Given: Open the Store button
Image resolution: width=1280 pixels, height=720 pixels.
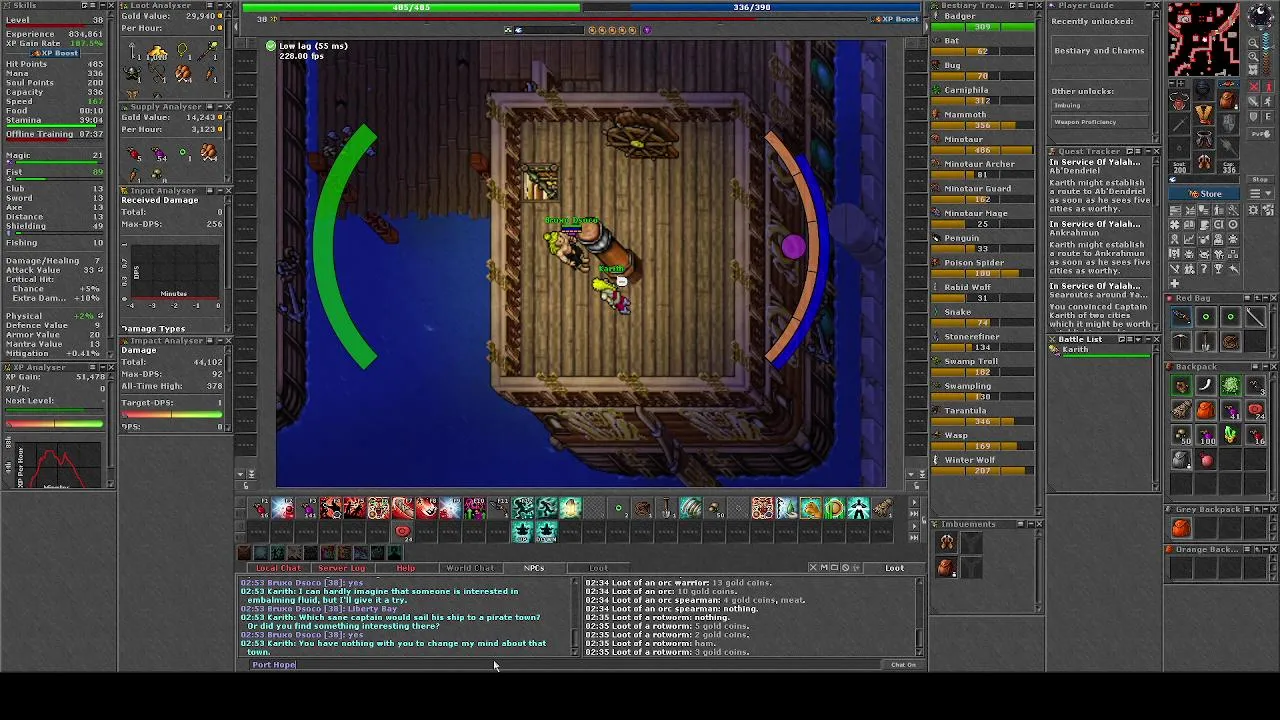Looking at the screenshot, I should click(1204, 194).
